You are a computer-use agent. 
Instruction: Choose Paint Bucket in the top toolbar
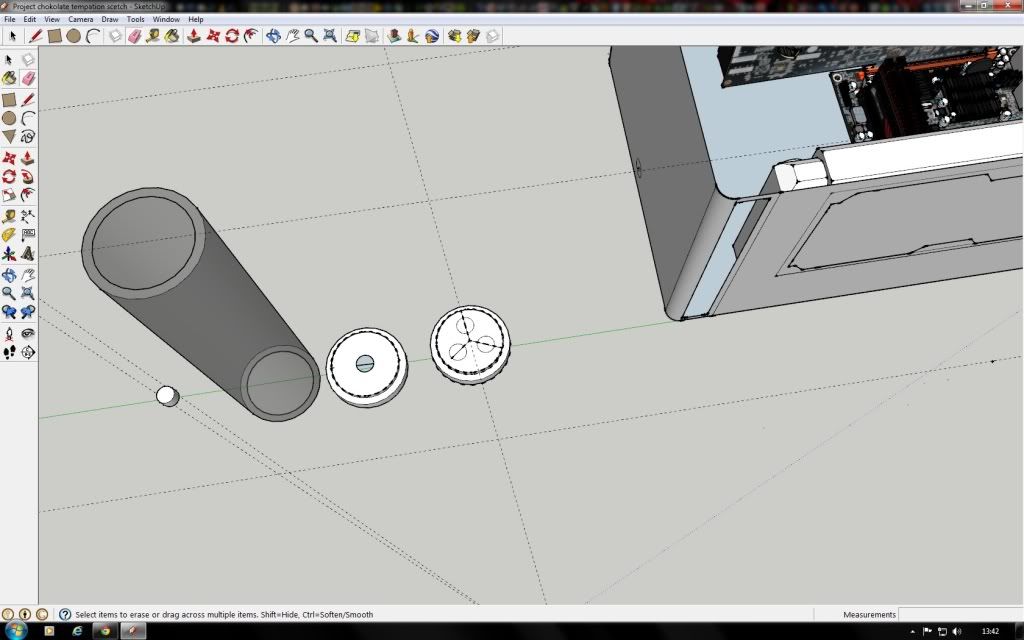(x=172, y=36)
